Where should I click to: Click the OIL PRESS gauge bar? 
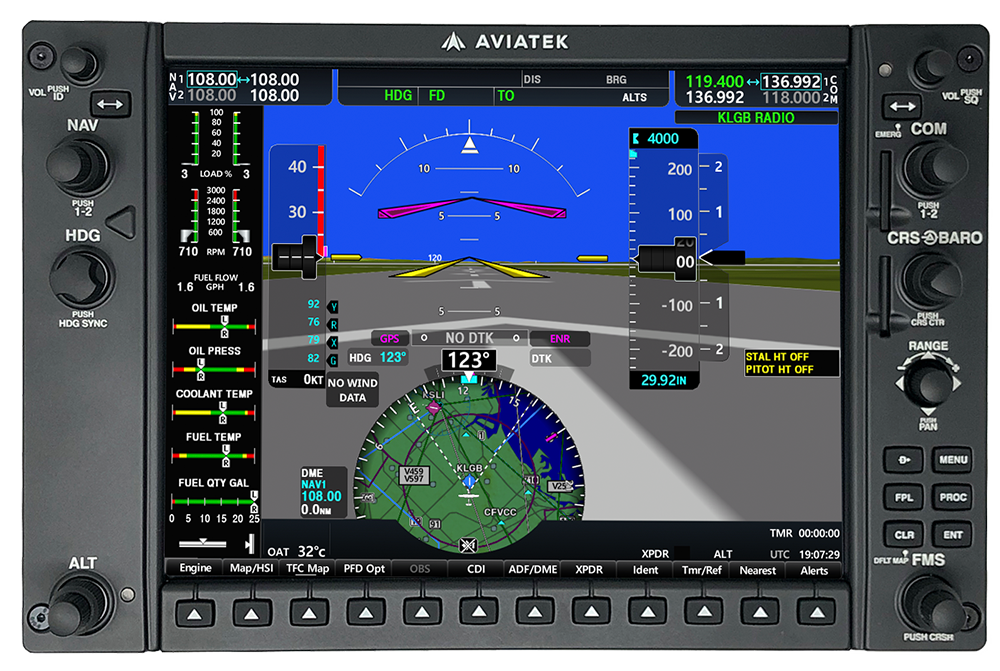tap(214, 369)
